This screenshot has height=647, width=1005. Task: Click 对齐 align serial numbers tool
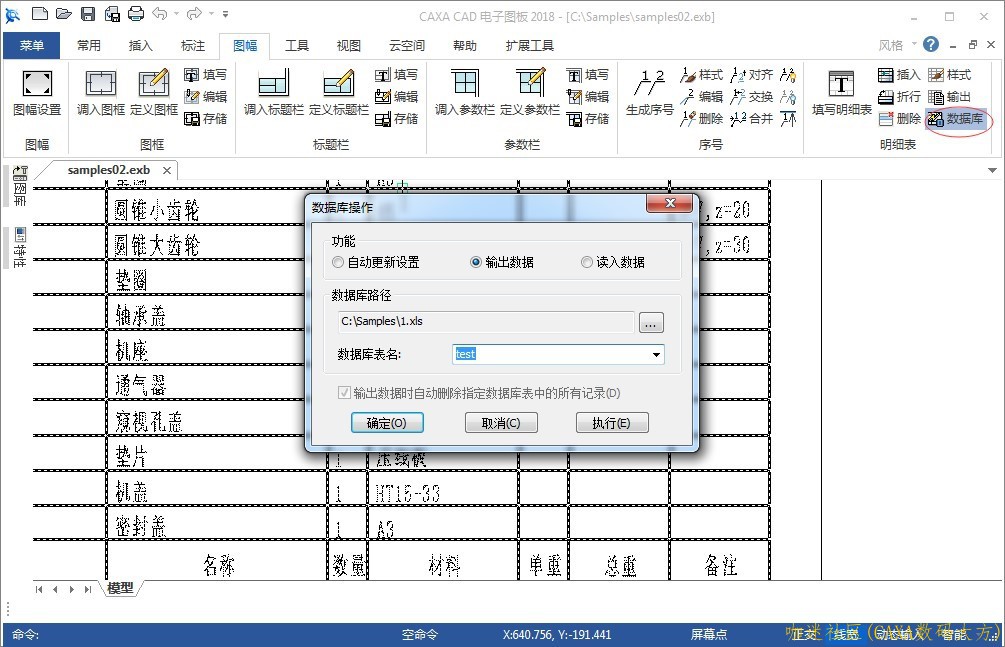(x=752, y=75)
